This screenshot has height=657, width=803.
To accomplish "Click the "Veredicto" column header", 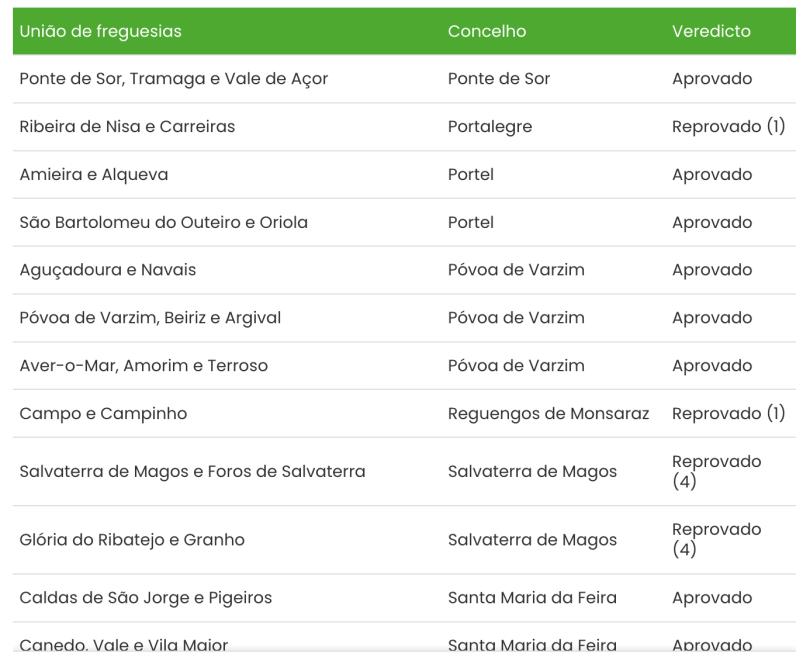I will pyautogui.click(x=711, y=31).
